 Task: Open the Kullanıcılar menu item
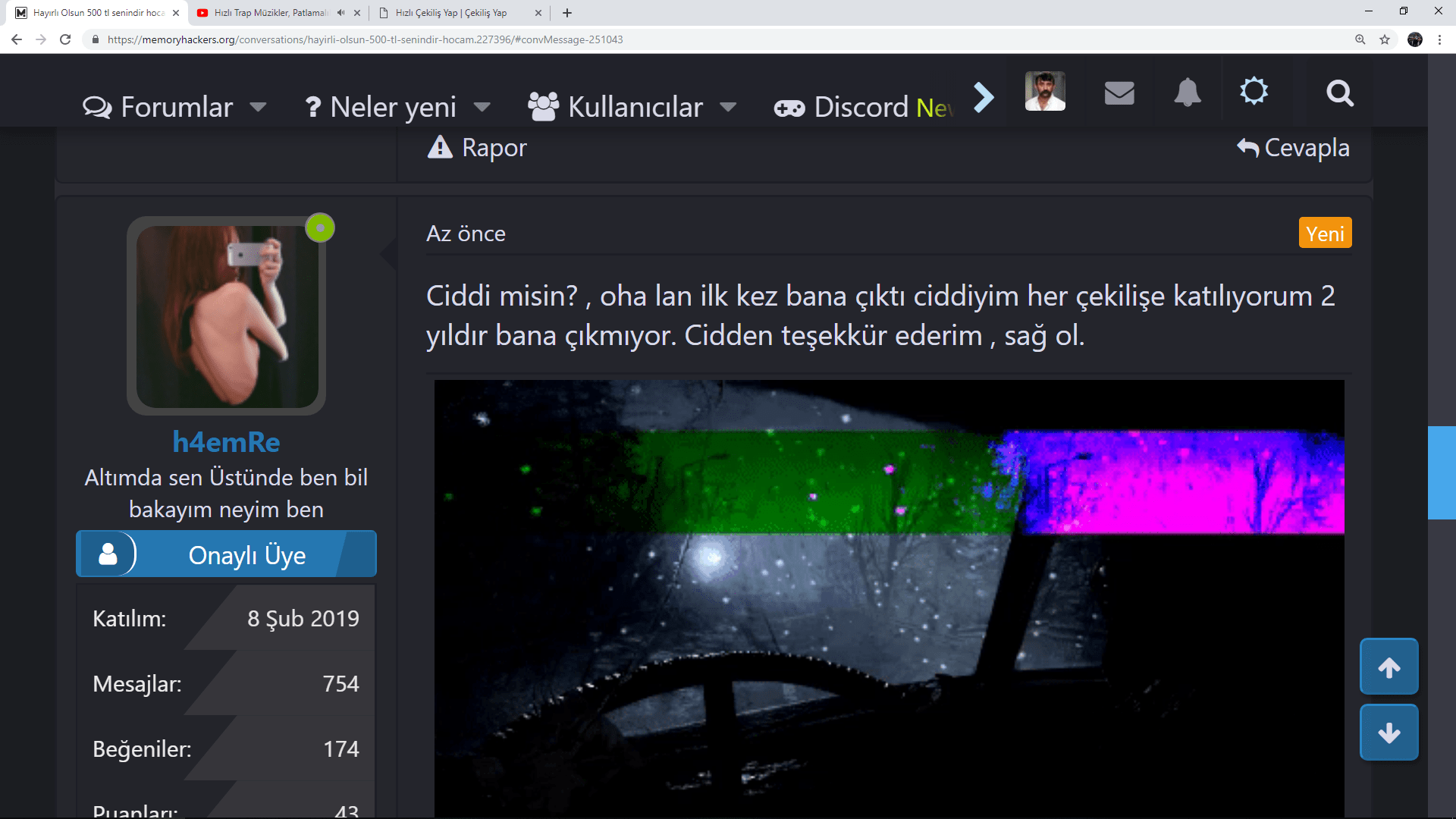click(x=616, y=107)
